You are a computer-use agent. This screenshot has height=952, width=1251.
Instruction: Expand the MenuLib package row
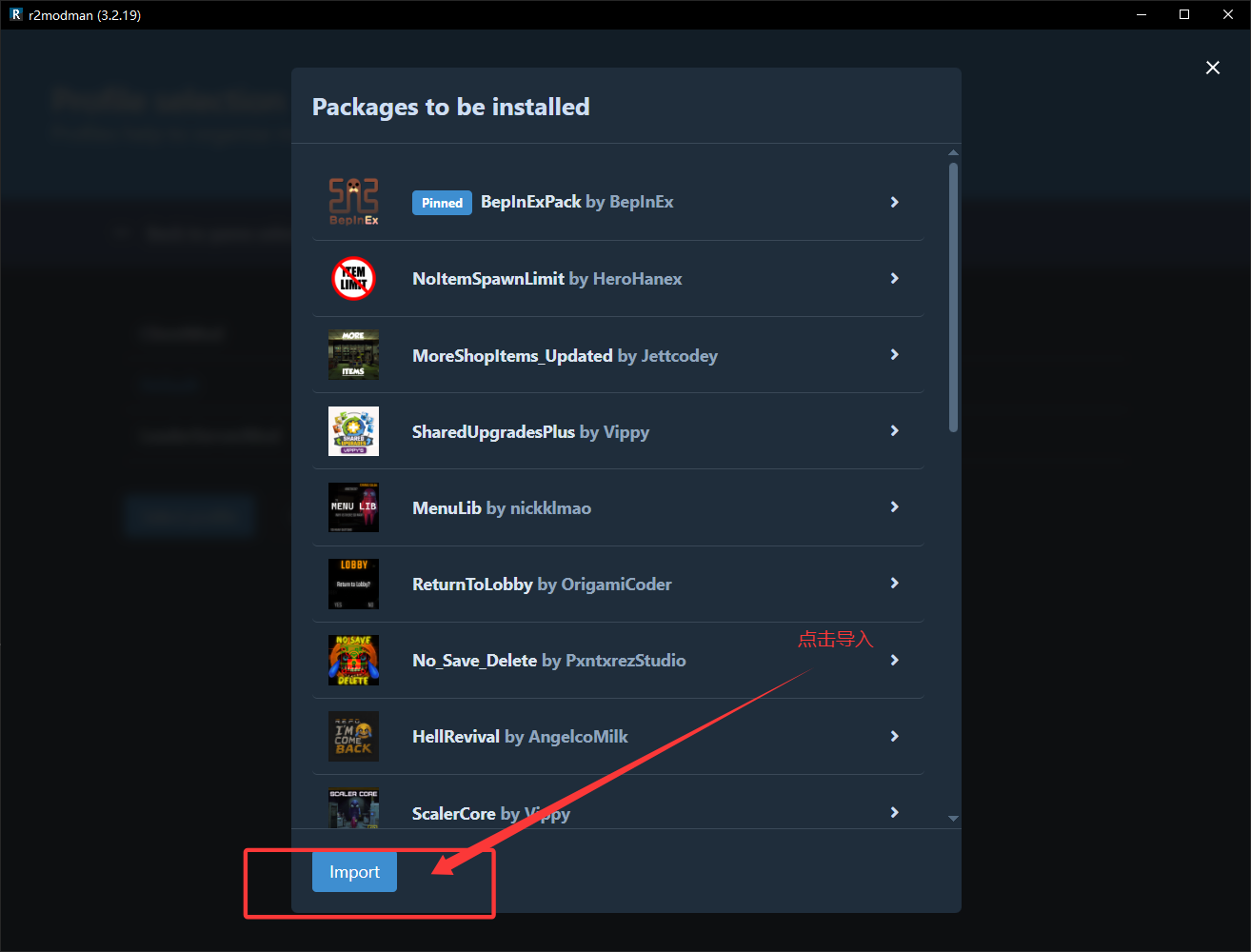[x=894, y=506]
